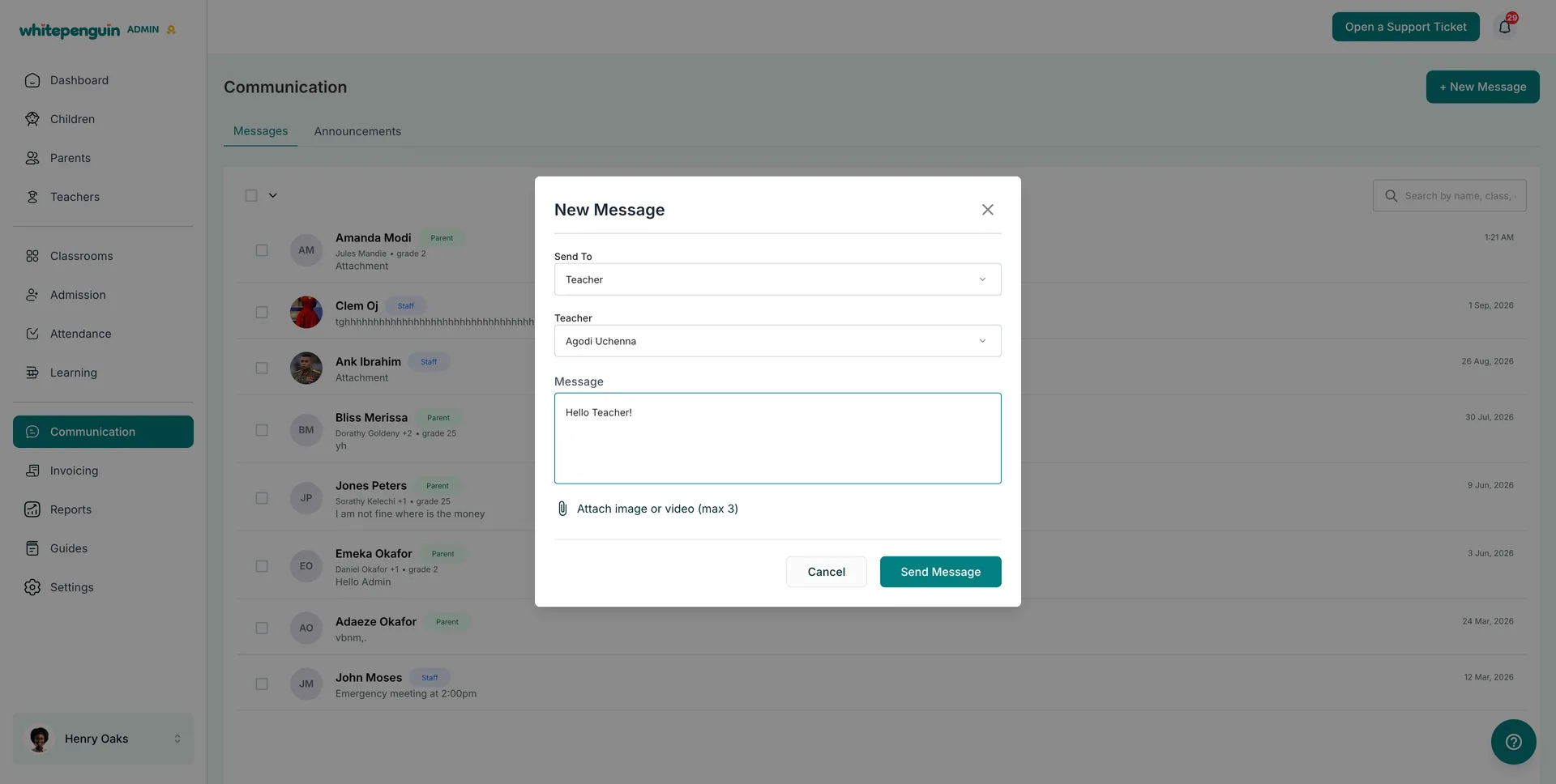Click the Jones Peters JP avatar
Viewport: 1556px width, 784px height.
pyautogui.click(x=306, y=498)
